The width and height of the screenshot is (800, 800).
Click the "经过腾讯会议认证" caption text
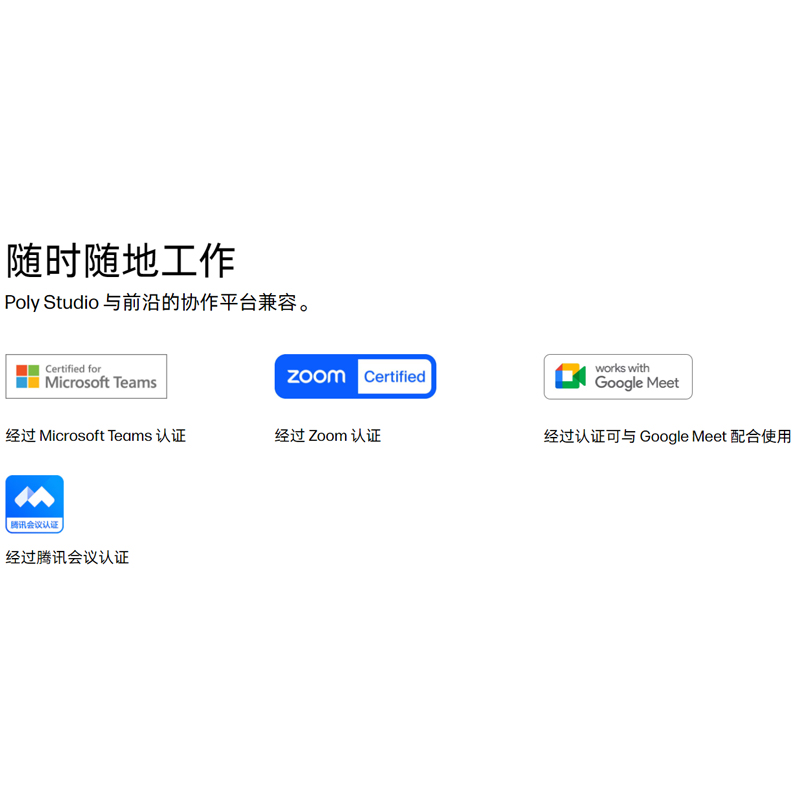pos(68,558)
